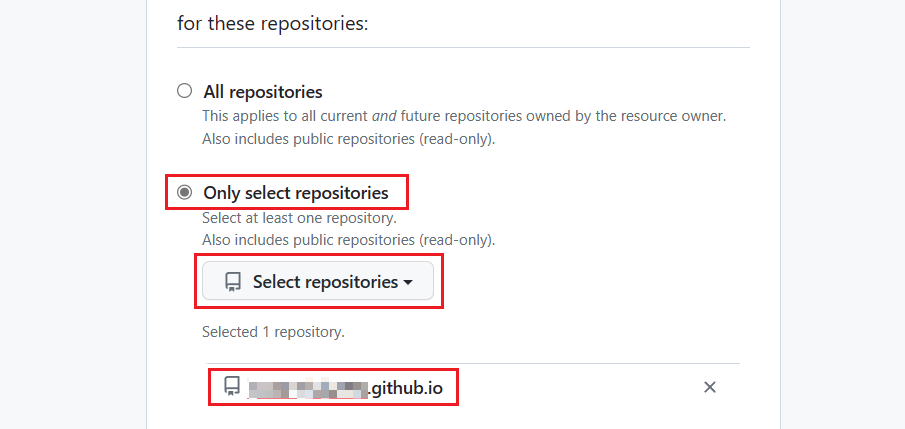Remove the github.io repository with the X icon
The height and width of the screenshot is (429, 905).
710,387
